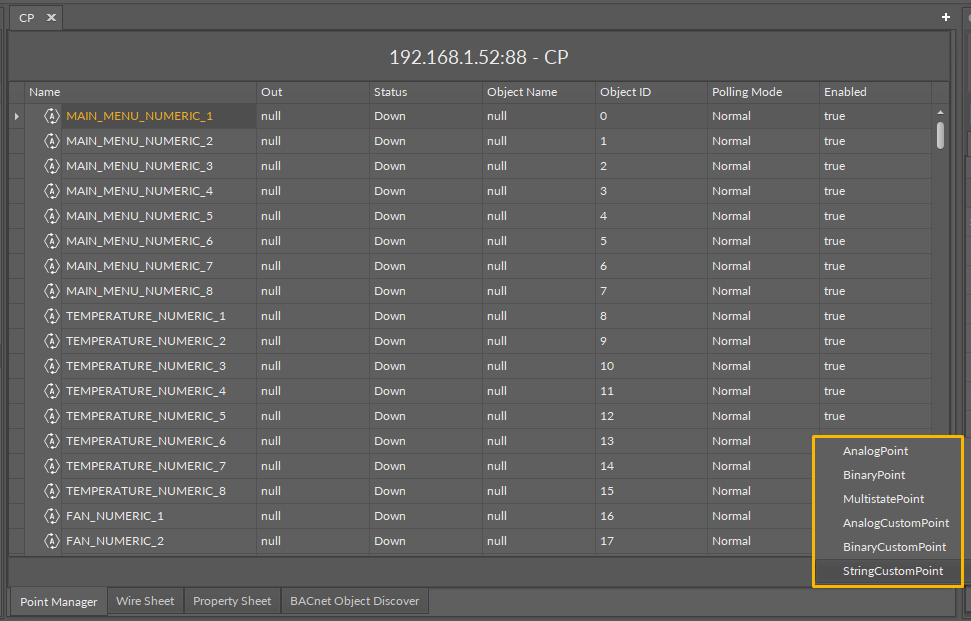Image resolution: width=971 pixels, height=621 pixels.
Task: Click the analog point icon beside MAIN_MENU_NUMERIC_1
Action: coord(52,116)
